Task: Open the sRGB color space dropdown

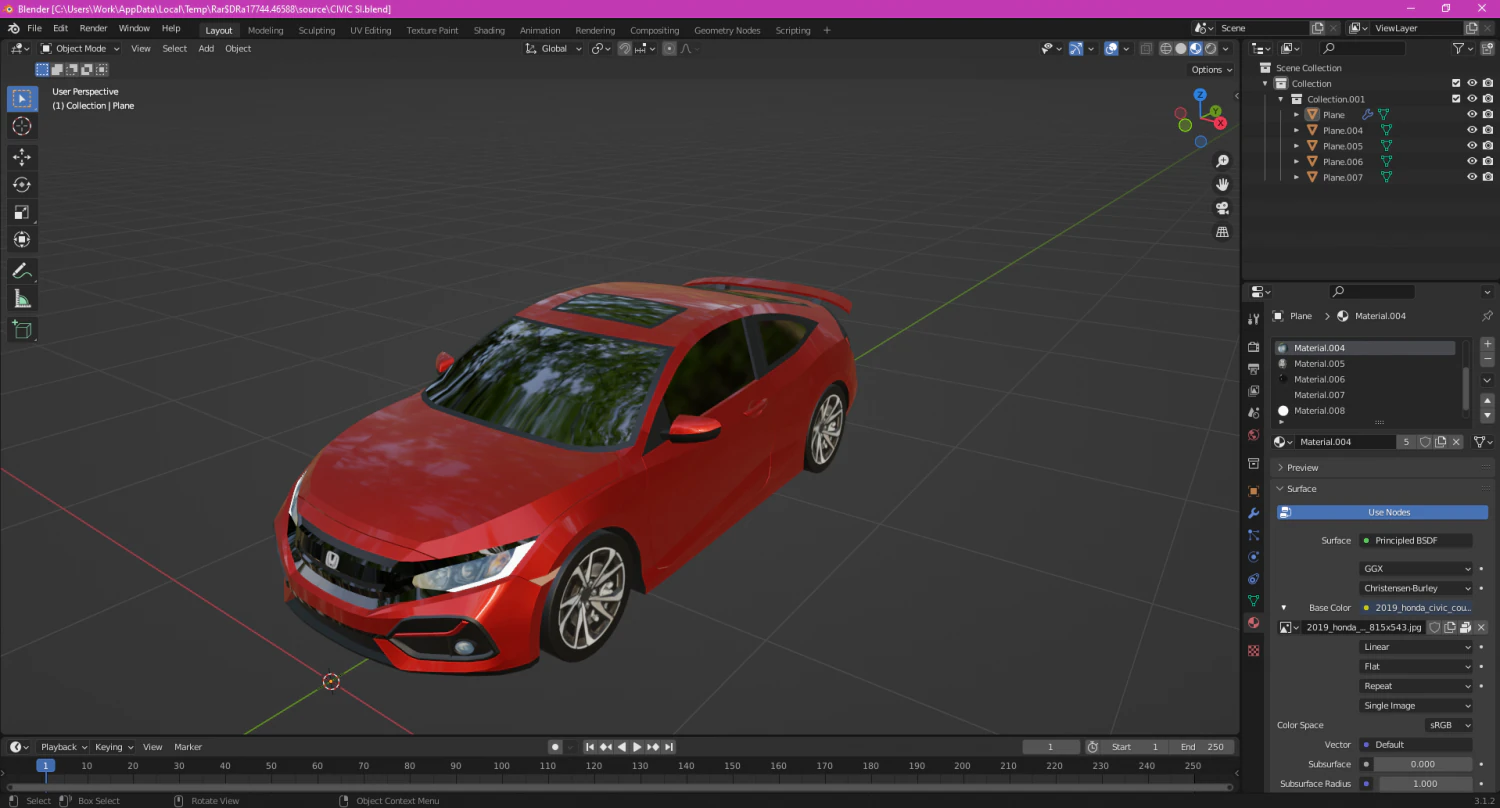Action: tap(1449, 725)
